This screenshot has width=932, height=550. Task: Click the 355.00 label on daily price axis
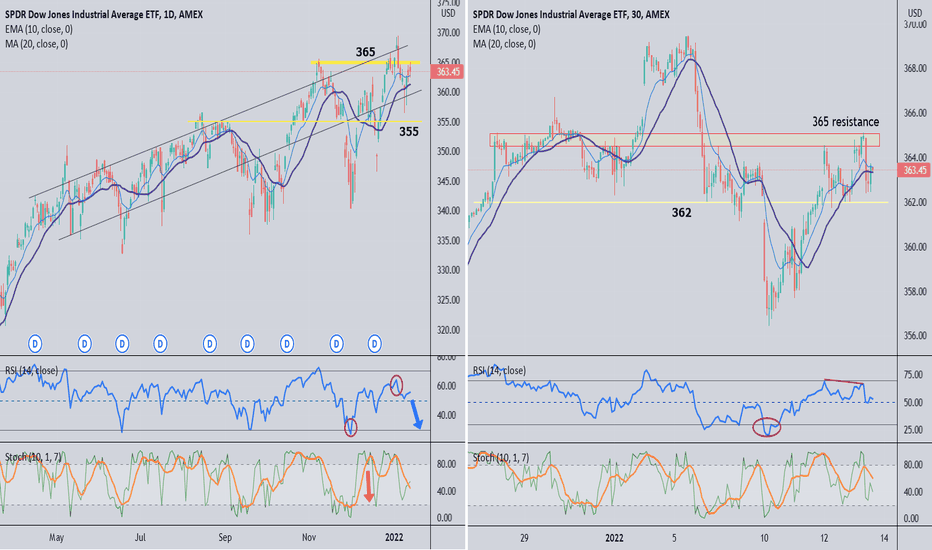(449, 122)
